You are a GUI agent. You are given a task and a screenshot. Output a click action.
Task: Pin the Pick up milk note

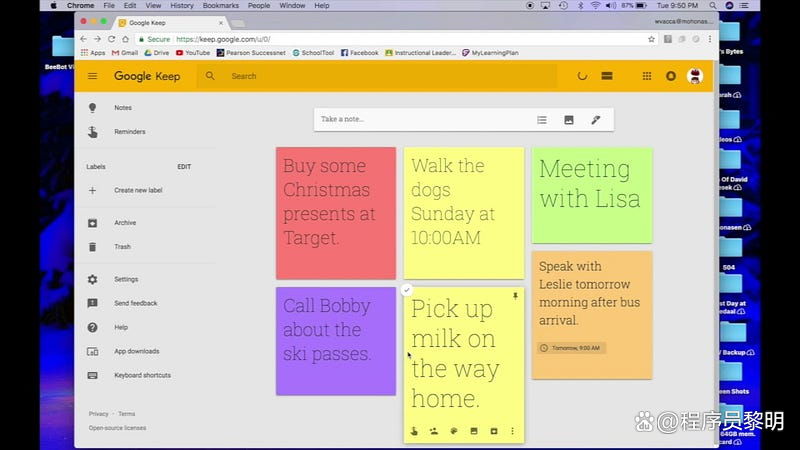(x=515, y=296)
